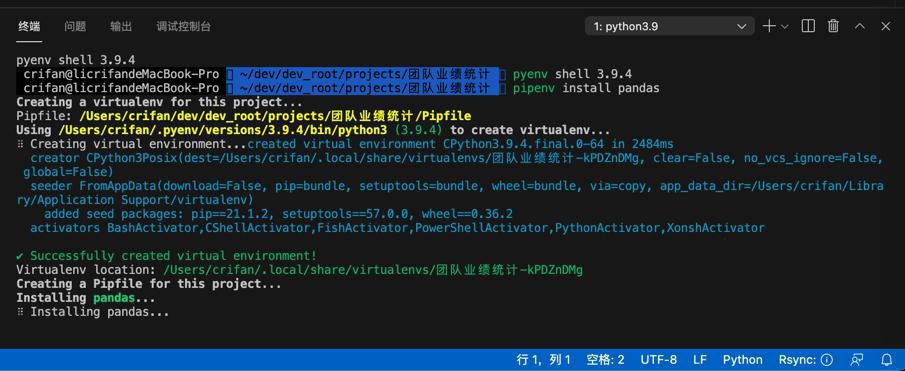Open notifications bell icon
The width and height of the screenshot is (905, 371).
[887, 360]
